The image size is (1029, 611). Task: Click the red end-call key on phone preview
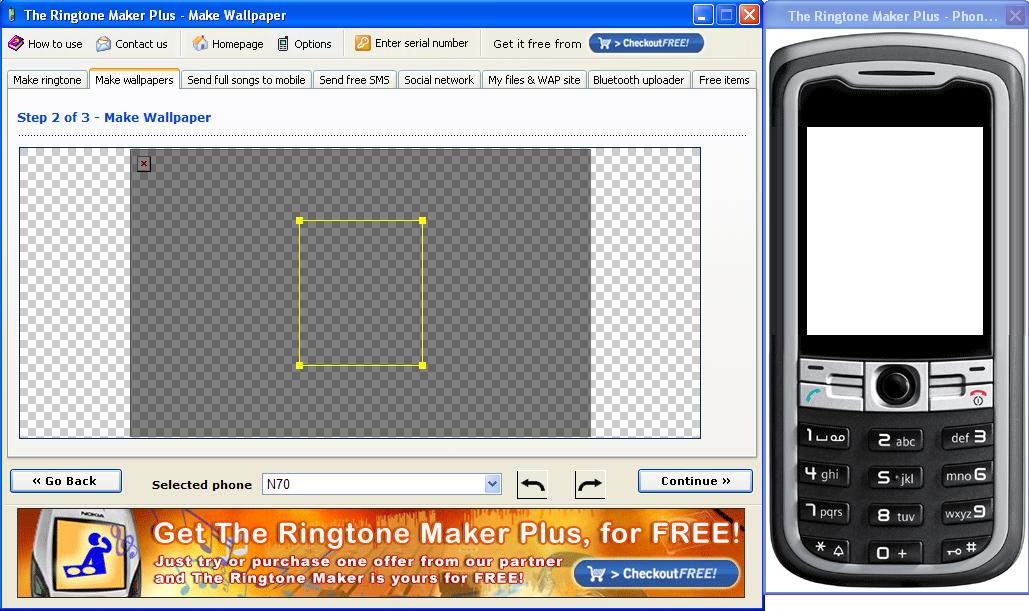click(x=977, y=396)
